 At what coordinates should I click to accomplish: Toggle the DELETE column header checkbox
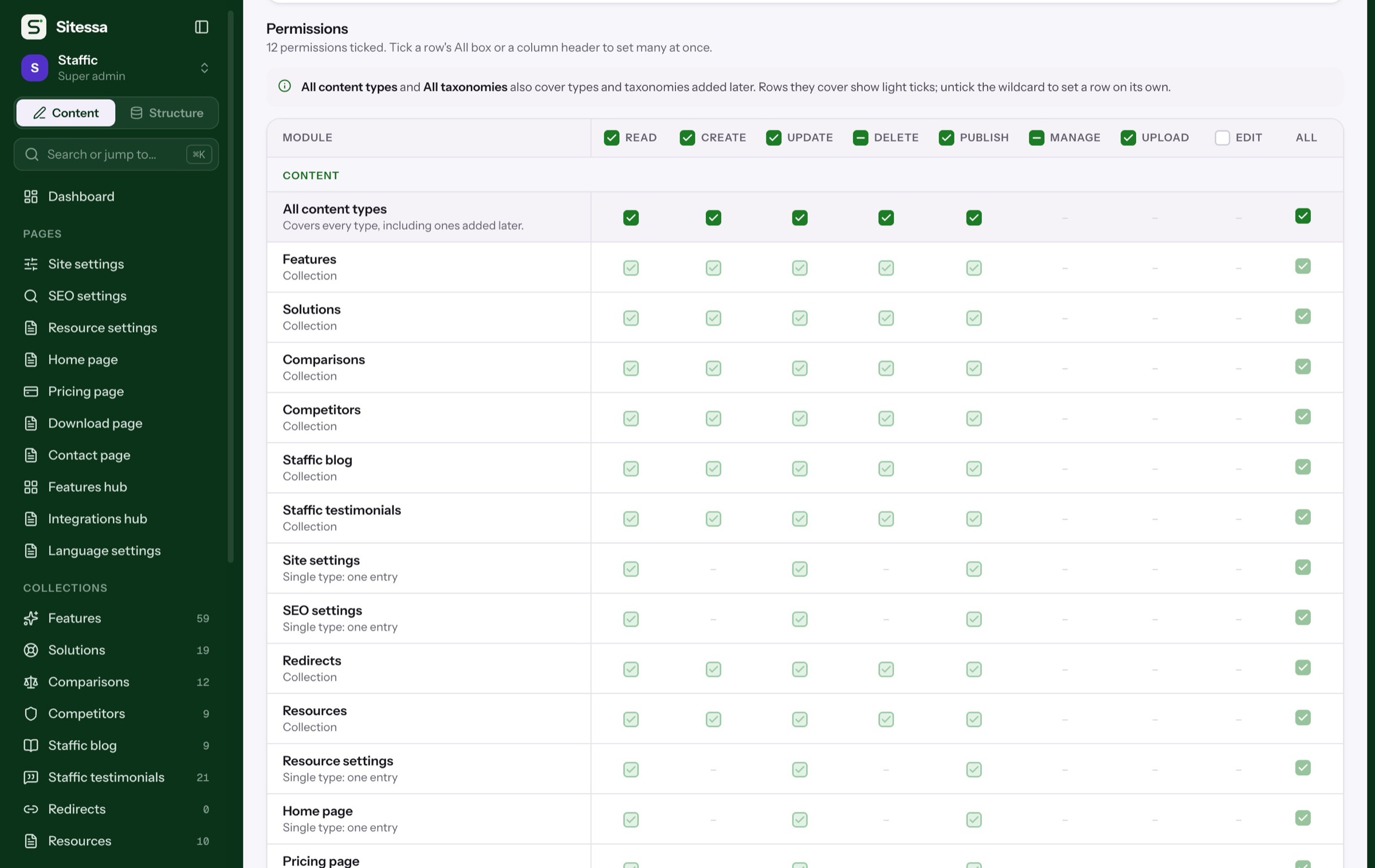860,138
